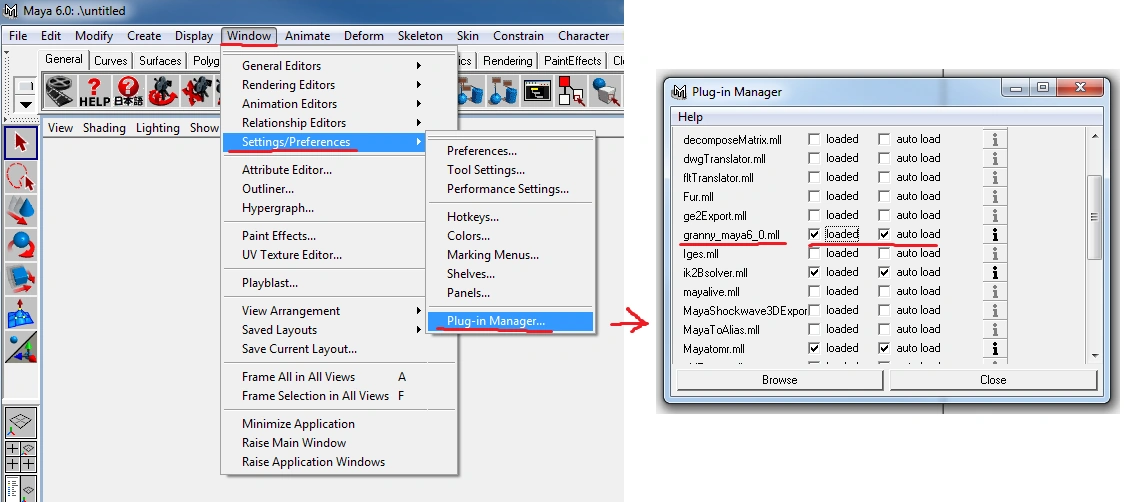This screenshot has width=1124, height=502.
Task: Choose the Rotate tool with sphere icon
Action: click(21, 245)
